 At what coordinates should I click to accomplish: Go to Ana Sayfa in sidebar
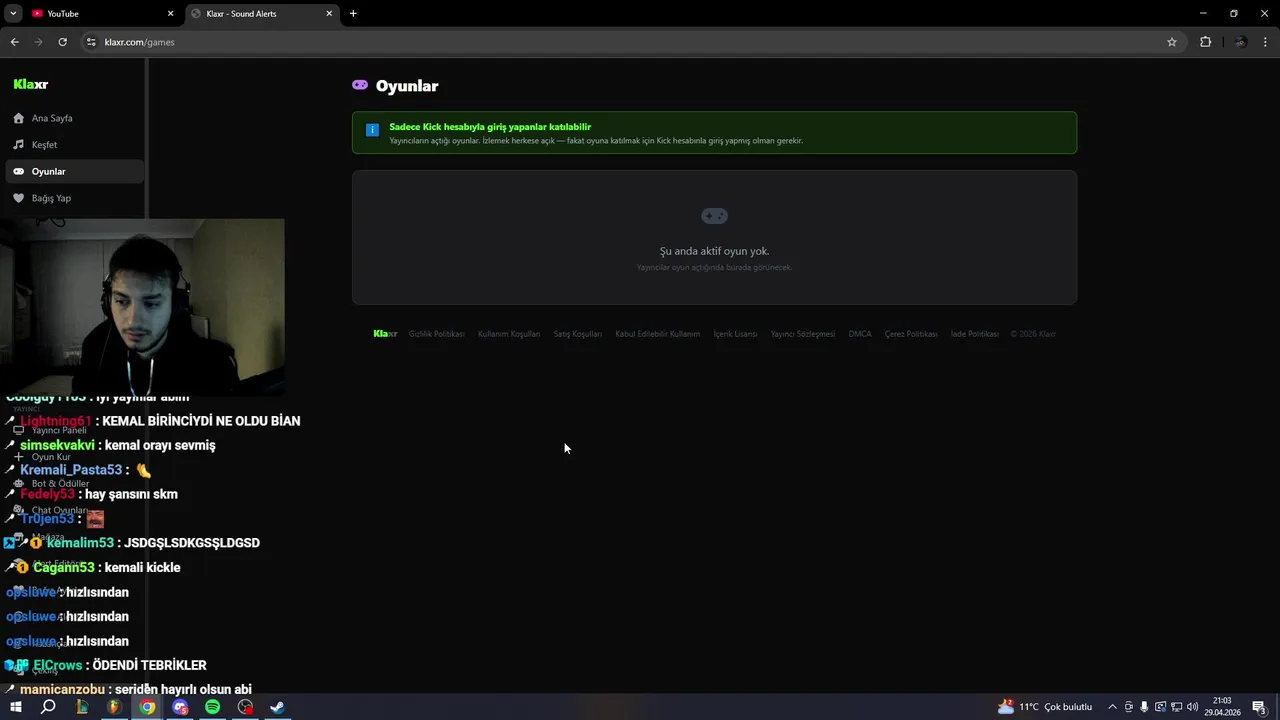tap(52, 118)
